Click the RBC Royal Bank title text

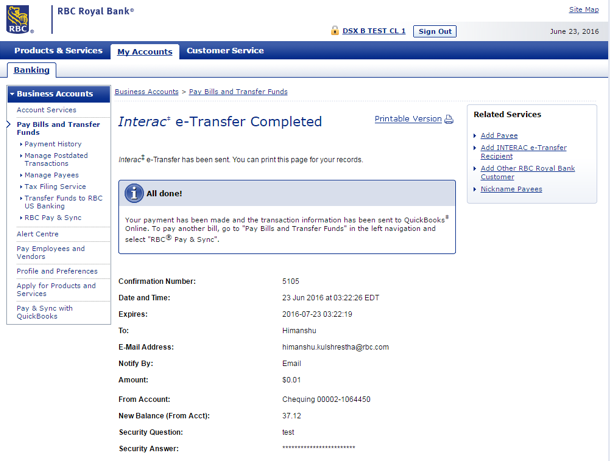click(95, 11)
